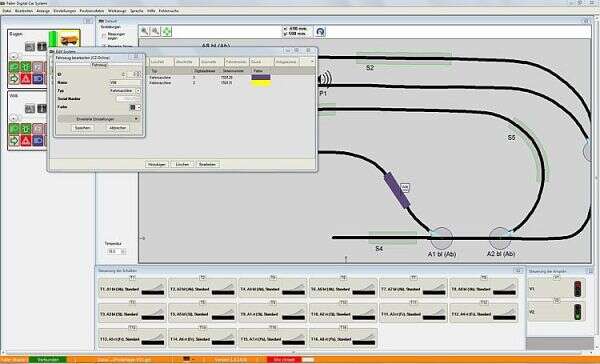Viewport: 600px width, 364px height.
Task: Click the Hinzufügen button in the Car System window
Action: [x=157, y=164]
